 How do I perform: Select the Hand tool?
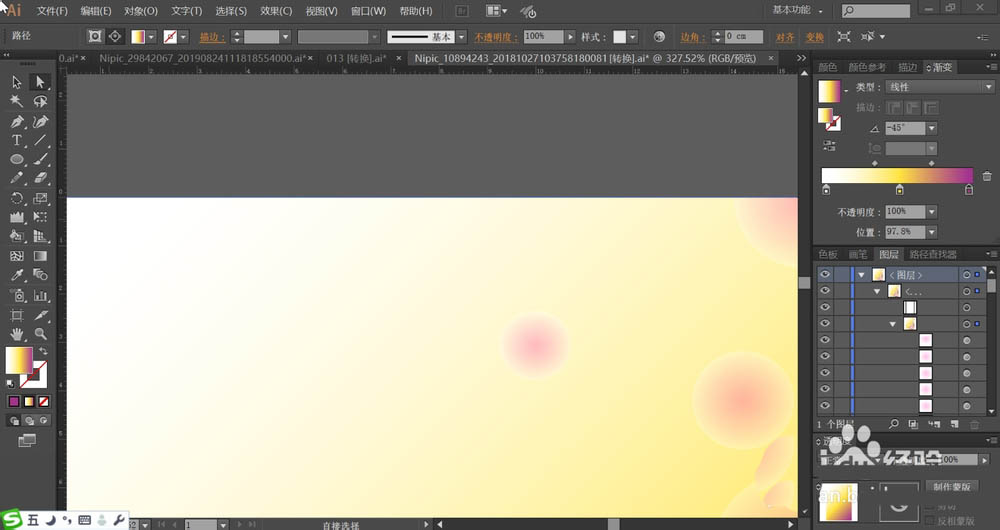click(17, 334)
